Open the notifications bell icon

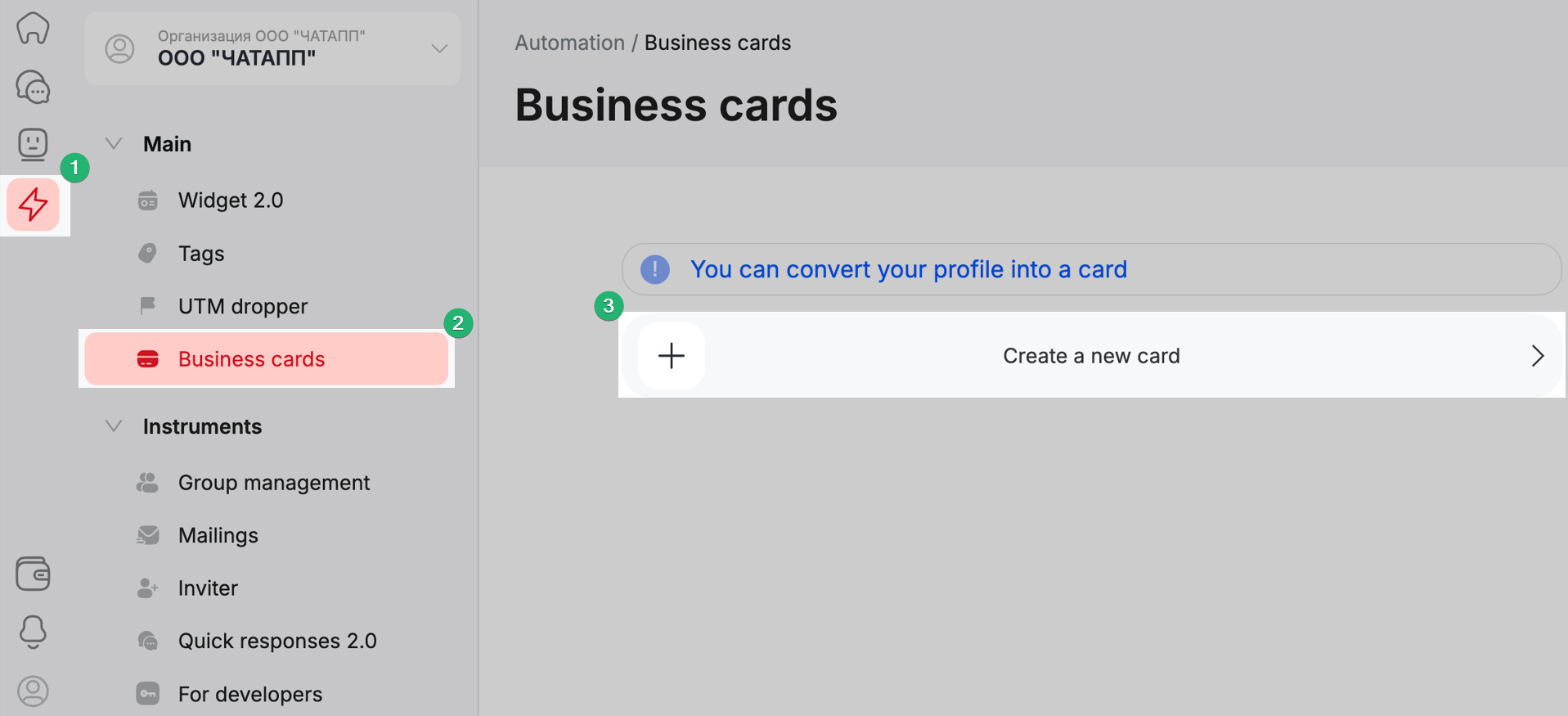(x=33, y=632)
